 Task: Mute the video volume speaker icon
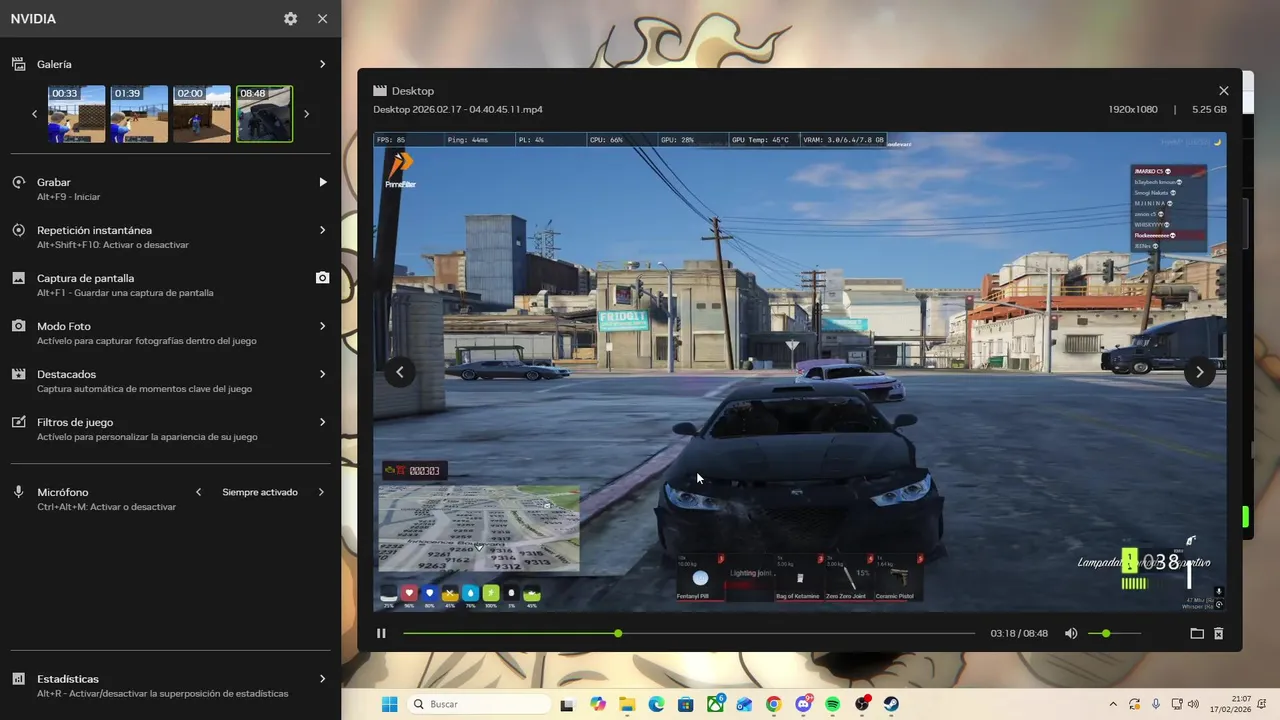[1071, 633]
